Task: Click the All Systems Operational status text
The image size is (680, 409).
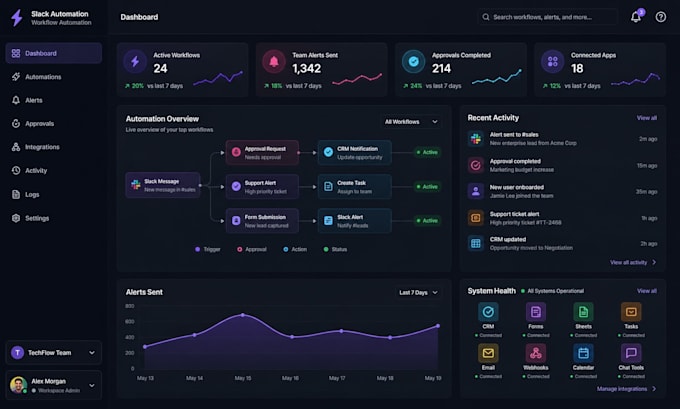Action: coord(556,291)
